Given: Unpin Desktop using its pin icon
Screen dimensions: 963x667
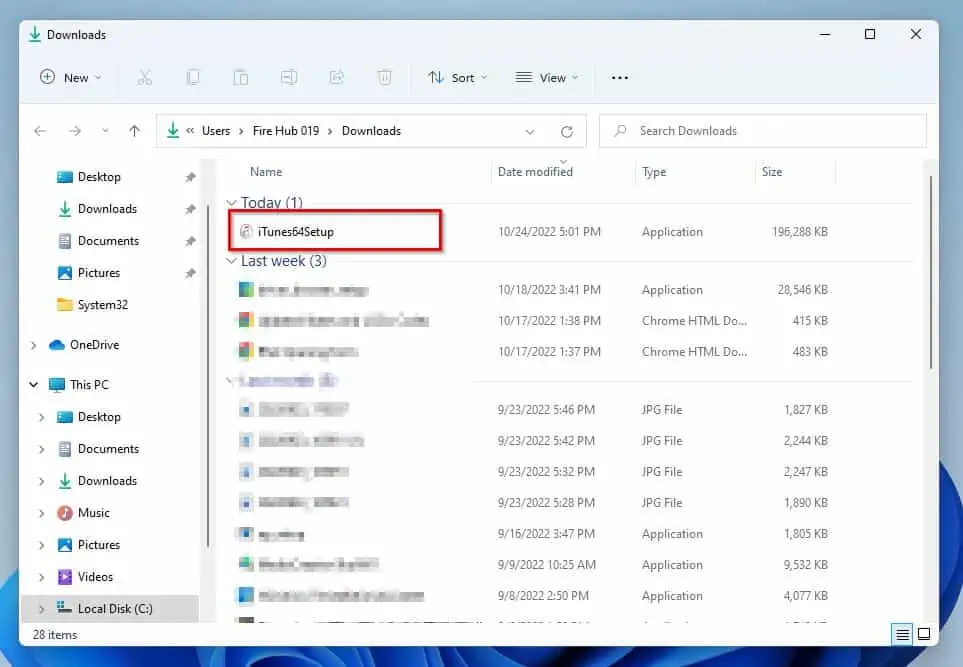Looking at the screenshot, I should pyautogui.click(x=190, y=177).
